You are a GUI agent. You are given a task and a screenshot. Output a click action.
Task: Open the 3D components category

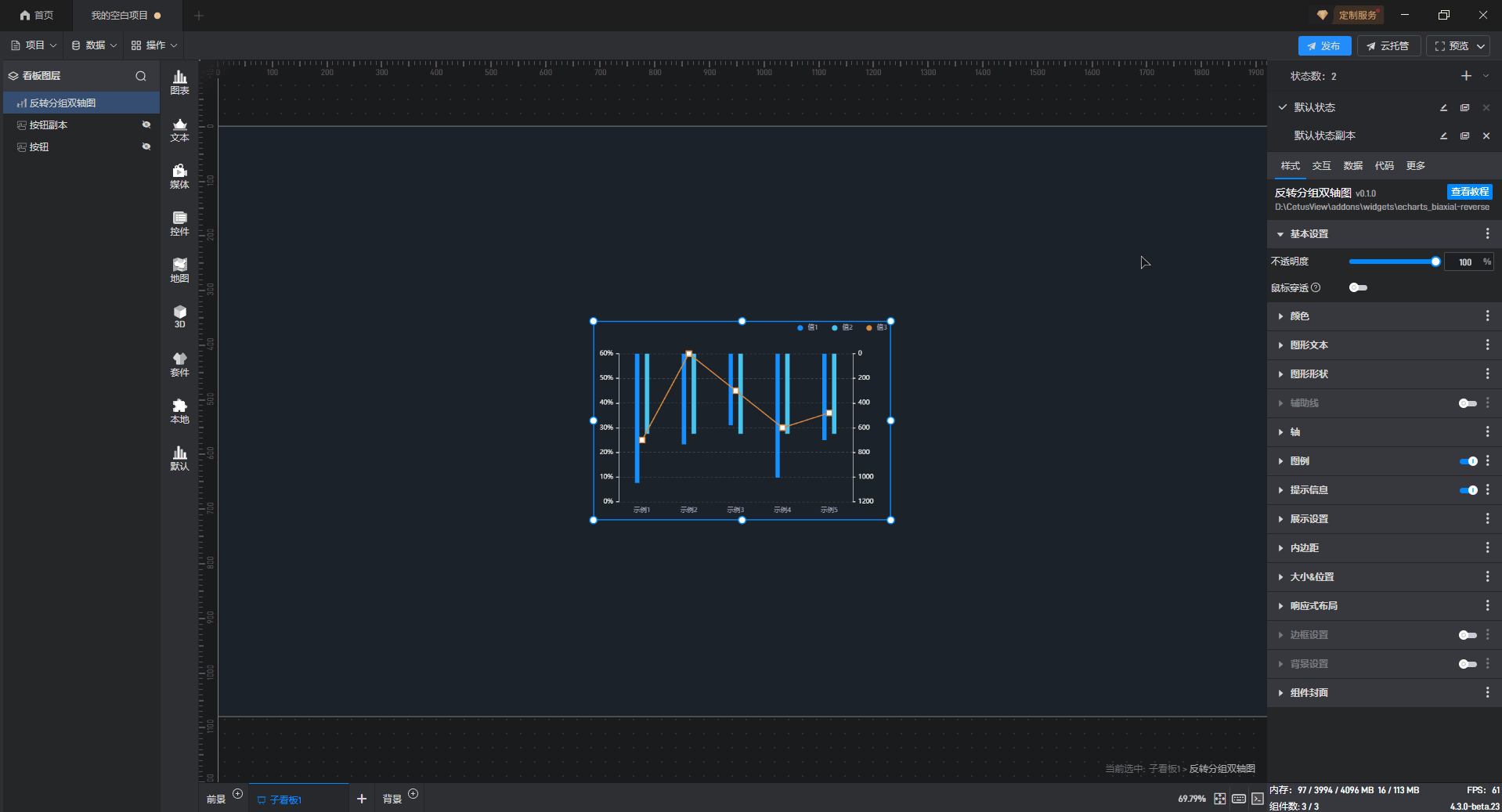(x=179, y=316)
